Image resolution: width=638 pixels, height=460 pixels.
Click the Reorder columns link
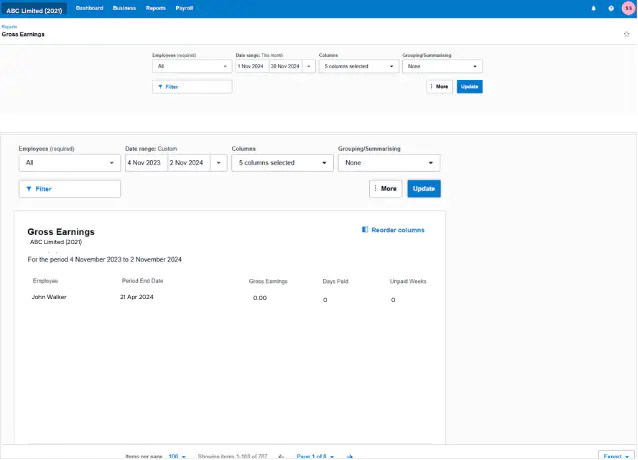(x=398, y=230)
